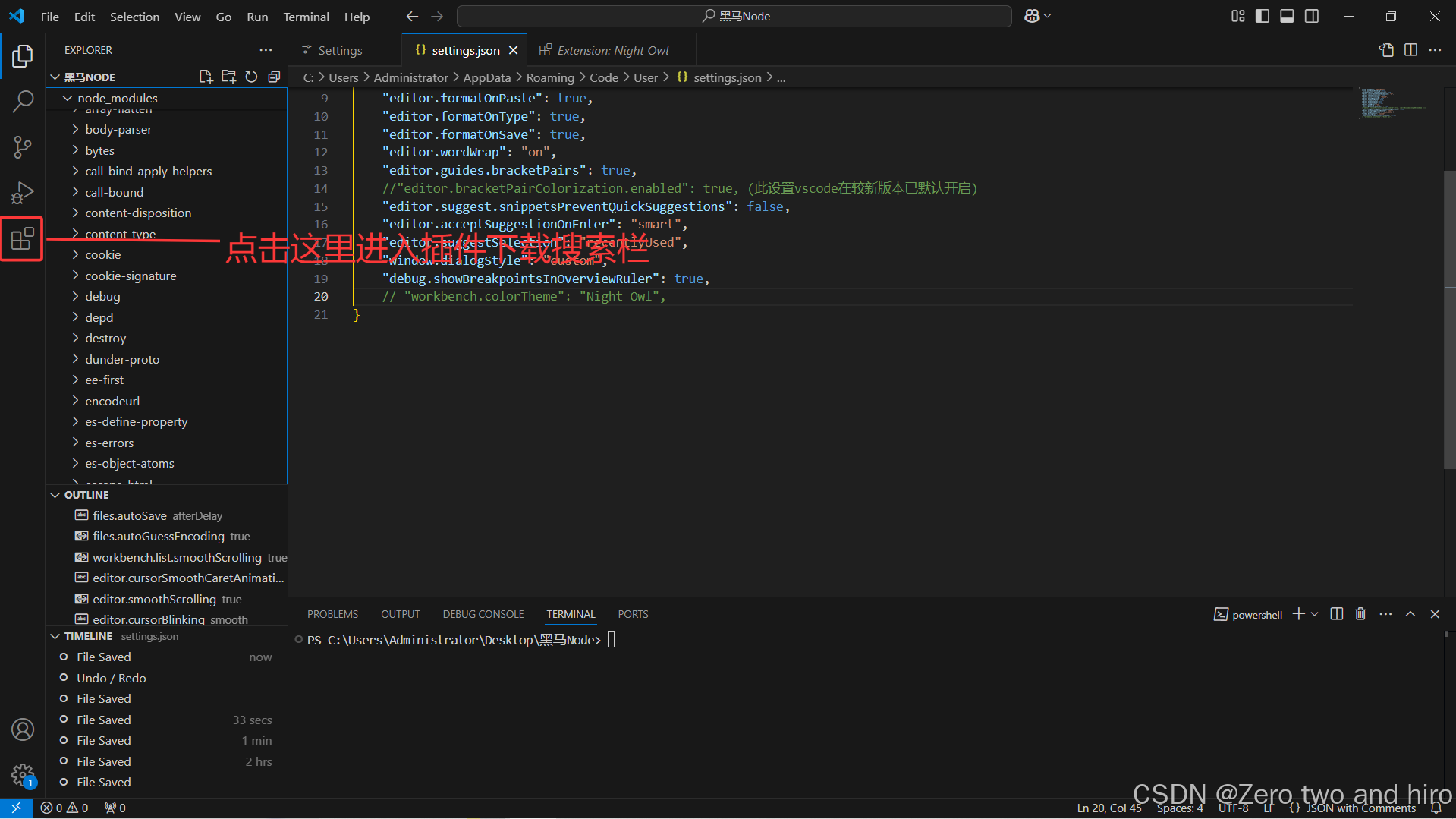Viewport: 1456px width, 819px height.
Task: Add a new terminal
Action: pos(1298,614)
